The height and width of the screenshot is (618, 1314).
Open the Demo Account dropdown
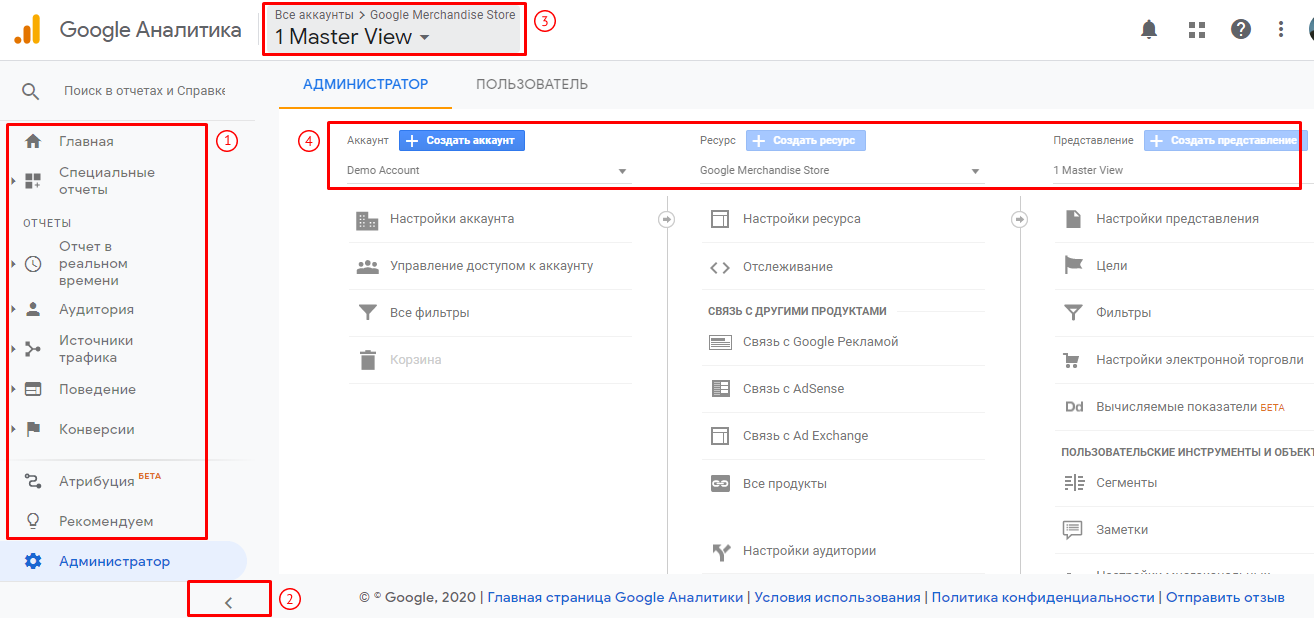click(x=488, y=171)
